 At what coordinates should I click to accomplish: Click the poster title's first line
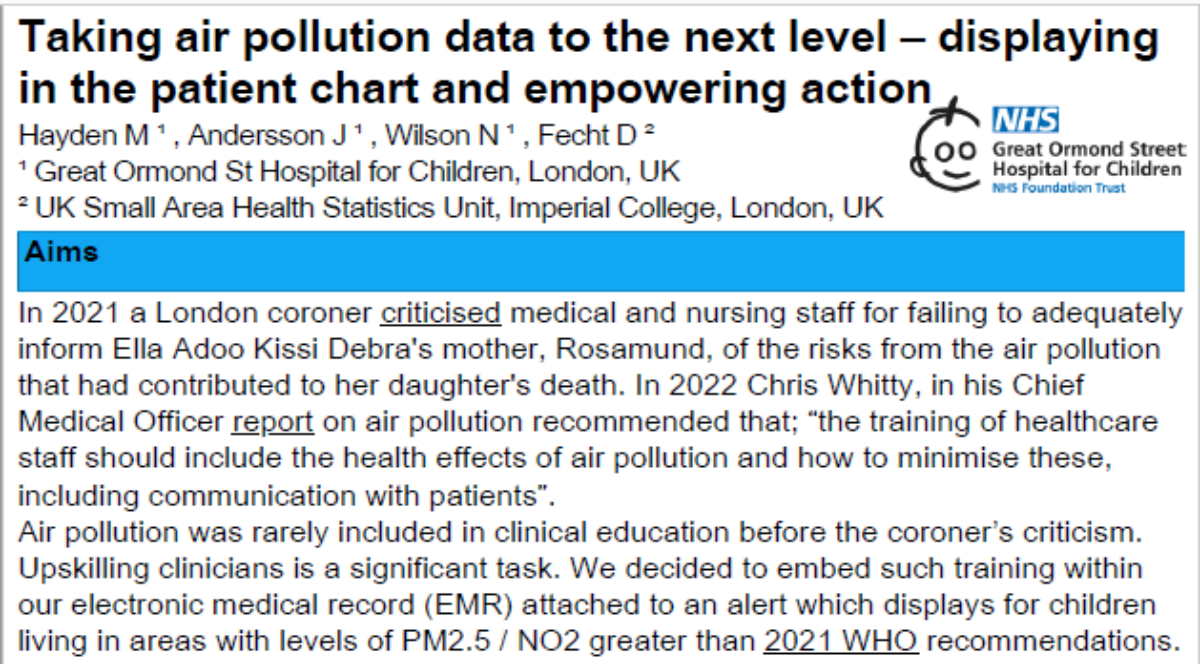click(588, 39)
